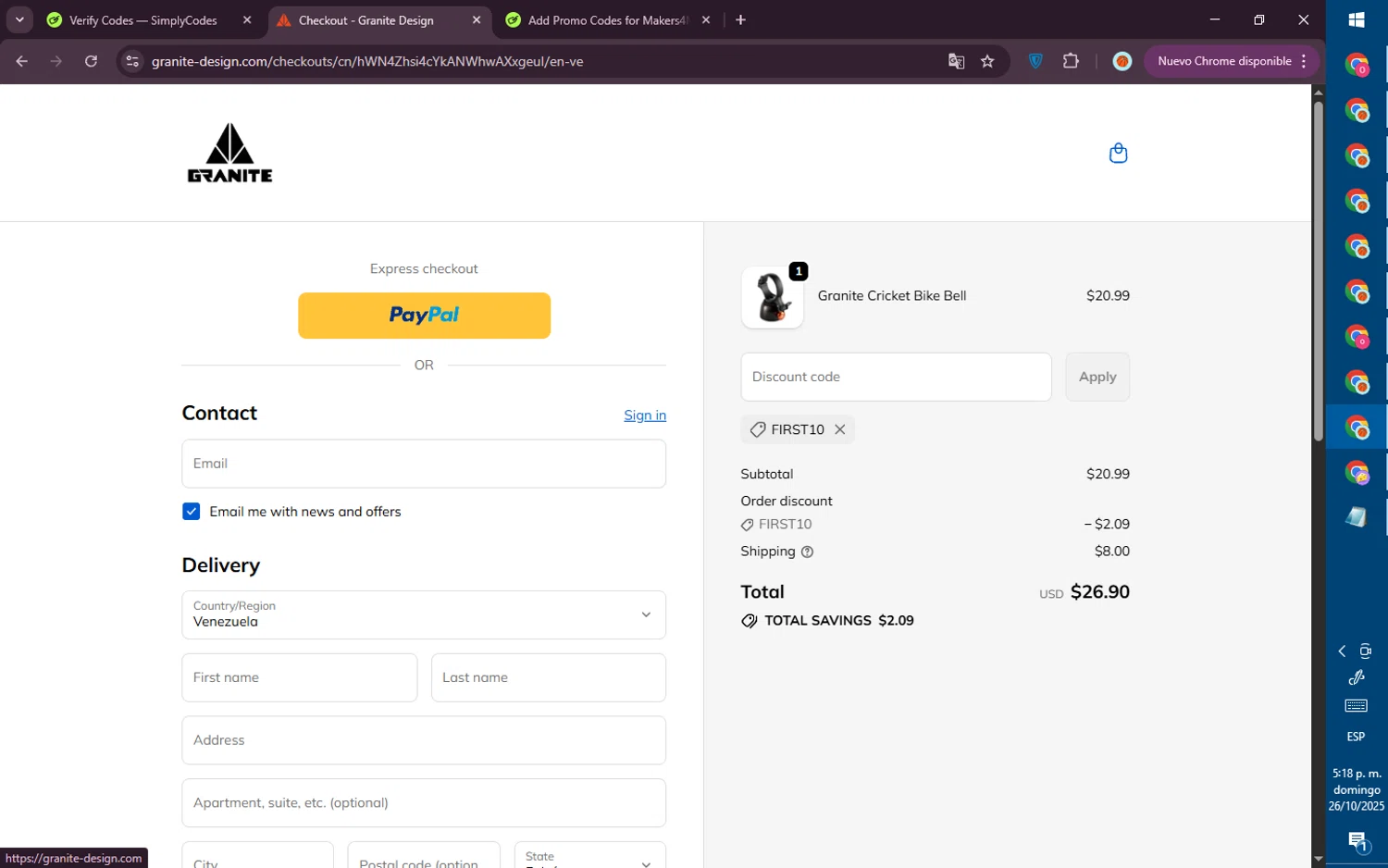Click the shipping help question icon
This screenshot has height=868, width=1388.
tap(807, 552)
